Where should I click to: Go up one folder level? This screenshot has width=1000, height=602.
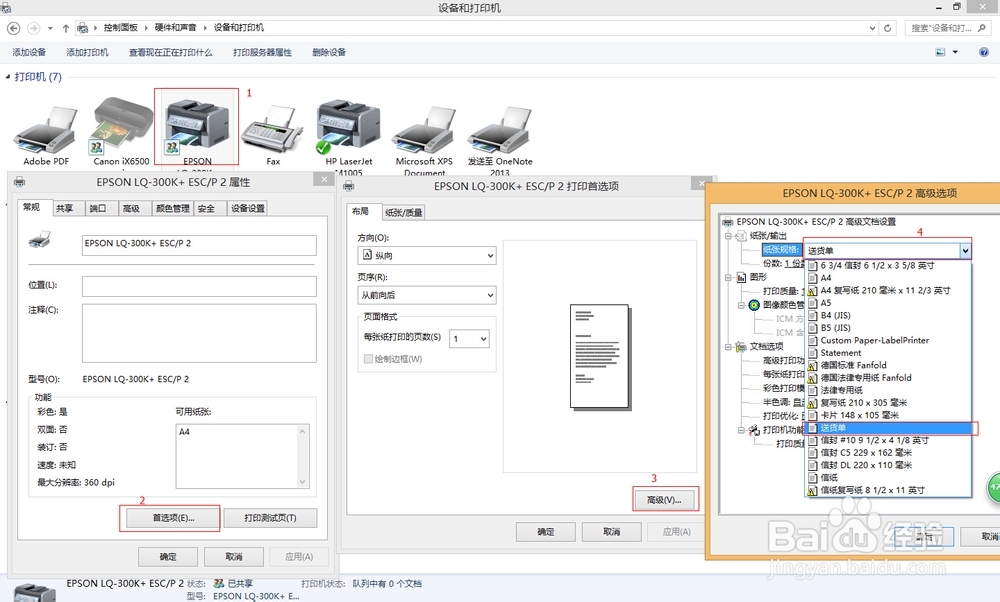tap(66, 28)
